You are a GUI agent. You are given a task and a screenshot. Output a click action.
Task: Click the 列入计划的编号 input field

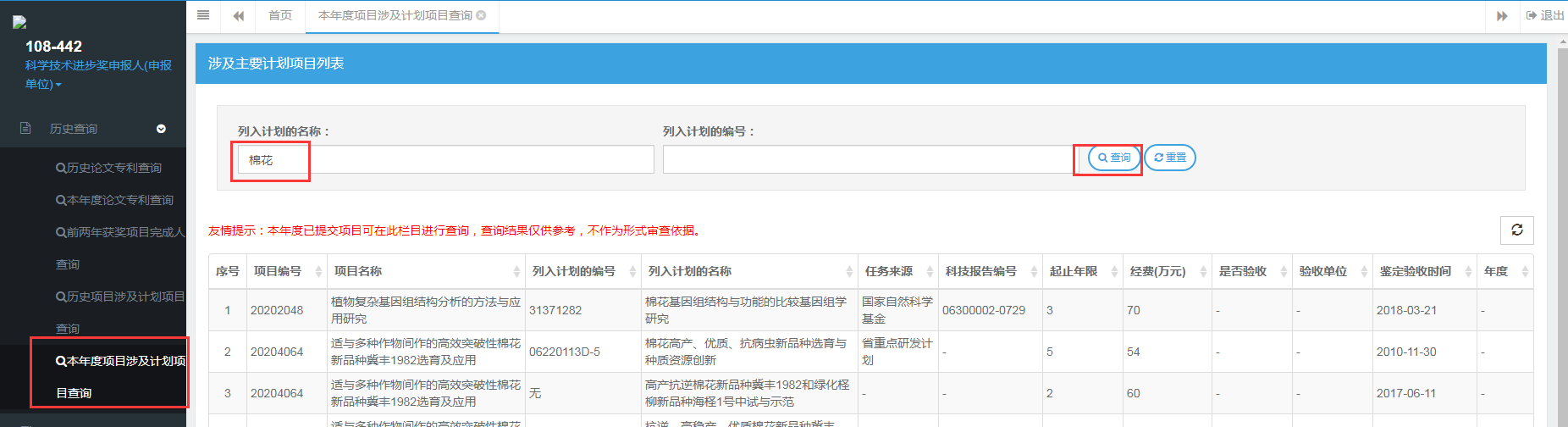(870, 159)
